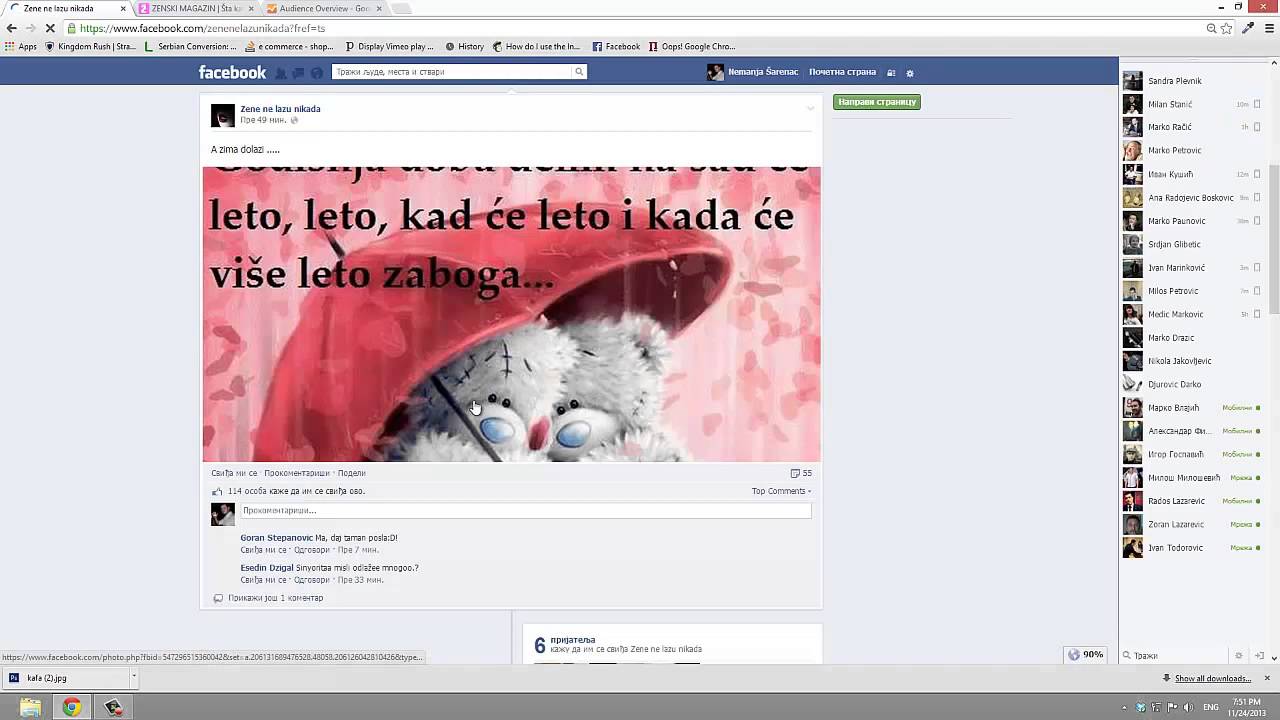Click Show all downloads link

(x=1212, y=678)
